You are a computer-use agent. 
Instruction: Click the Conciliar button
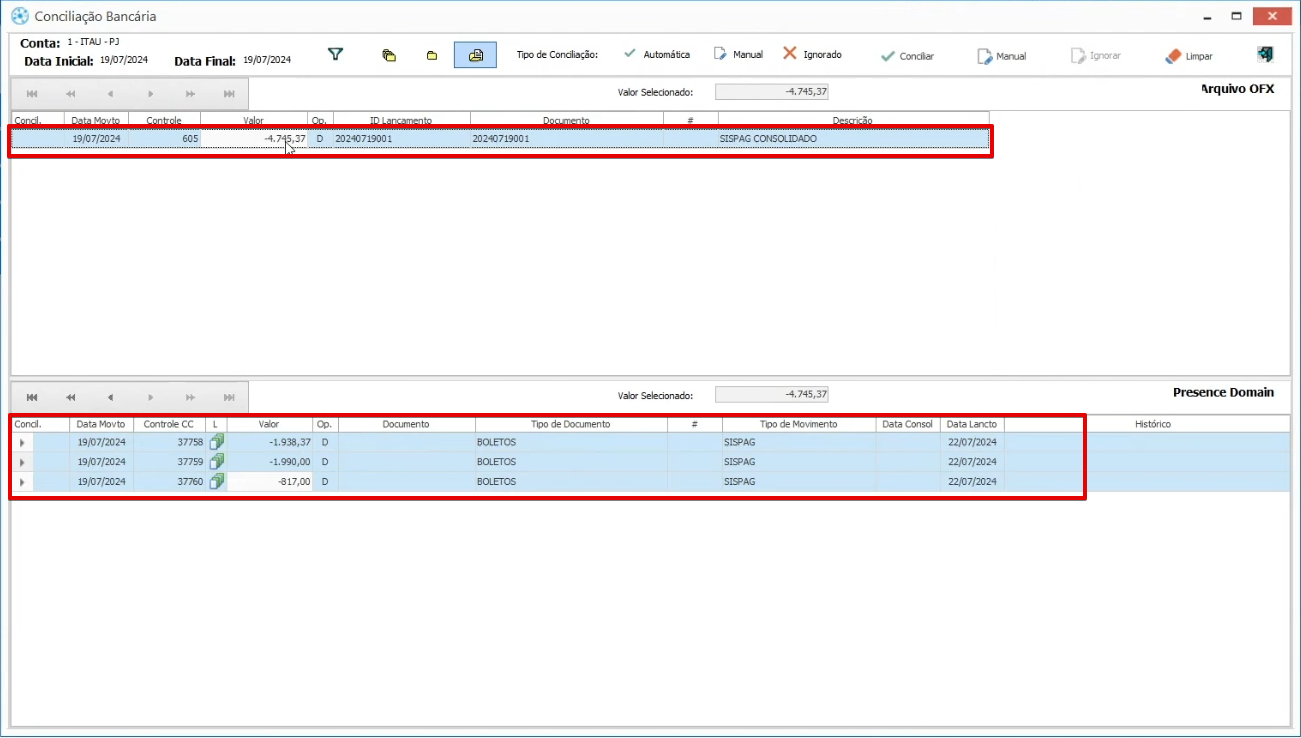tap(907, 56)
